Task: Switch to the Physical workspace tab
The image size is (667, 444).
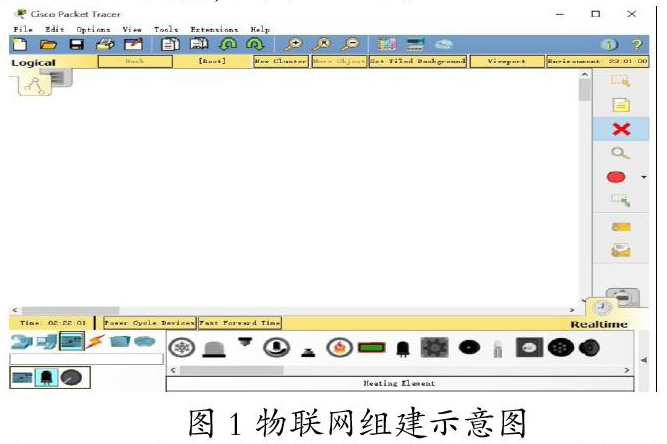Action: 62,78
